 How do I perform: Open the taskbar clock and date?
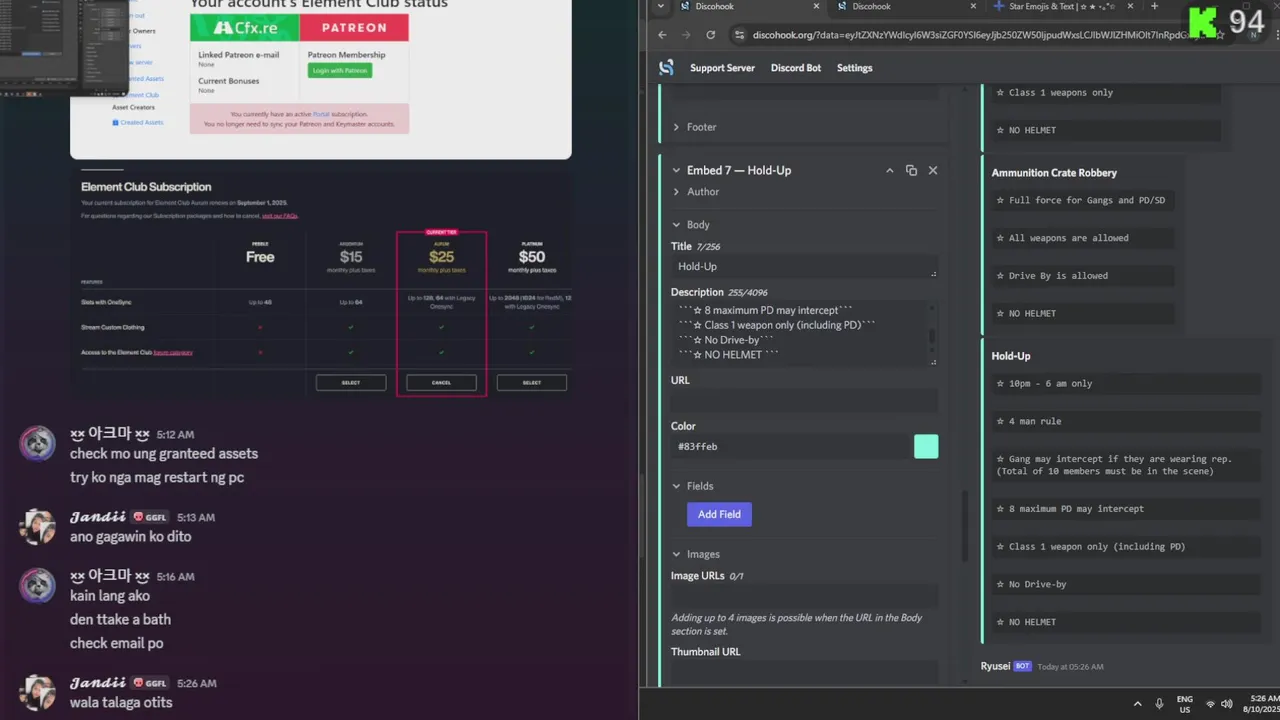click(1261, 704)
